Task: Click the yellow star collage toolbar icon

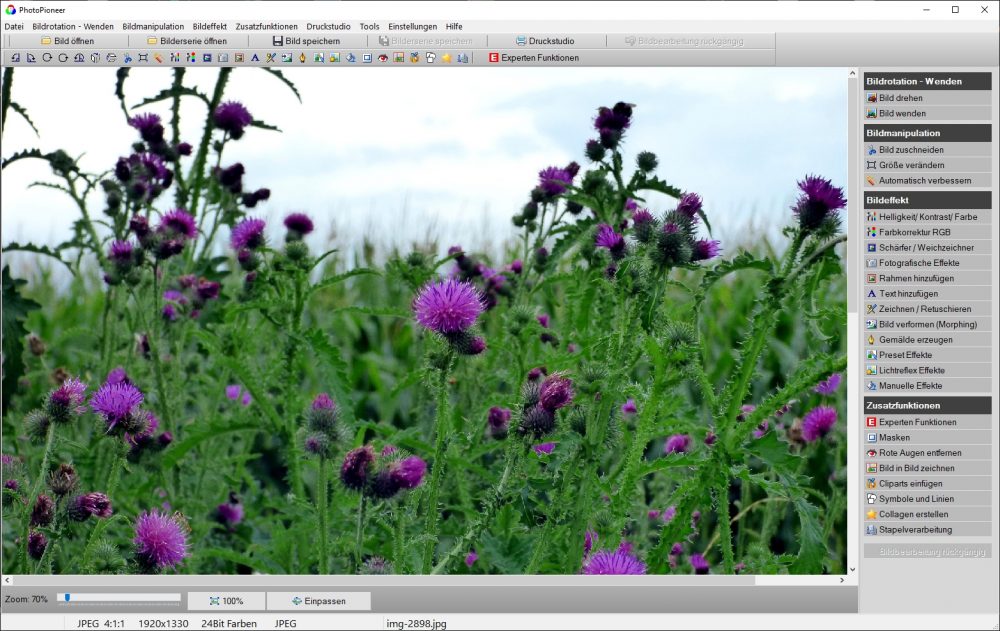Action: pos(447,58)
